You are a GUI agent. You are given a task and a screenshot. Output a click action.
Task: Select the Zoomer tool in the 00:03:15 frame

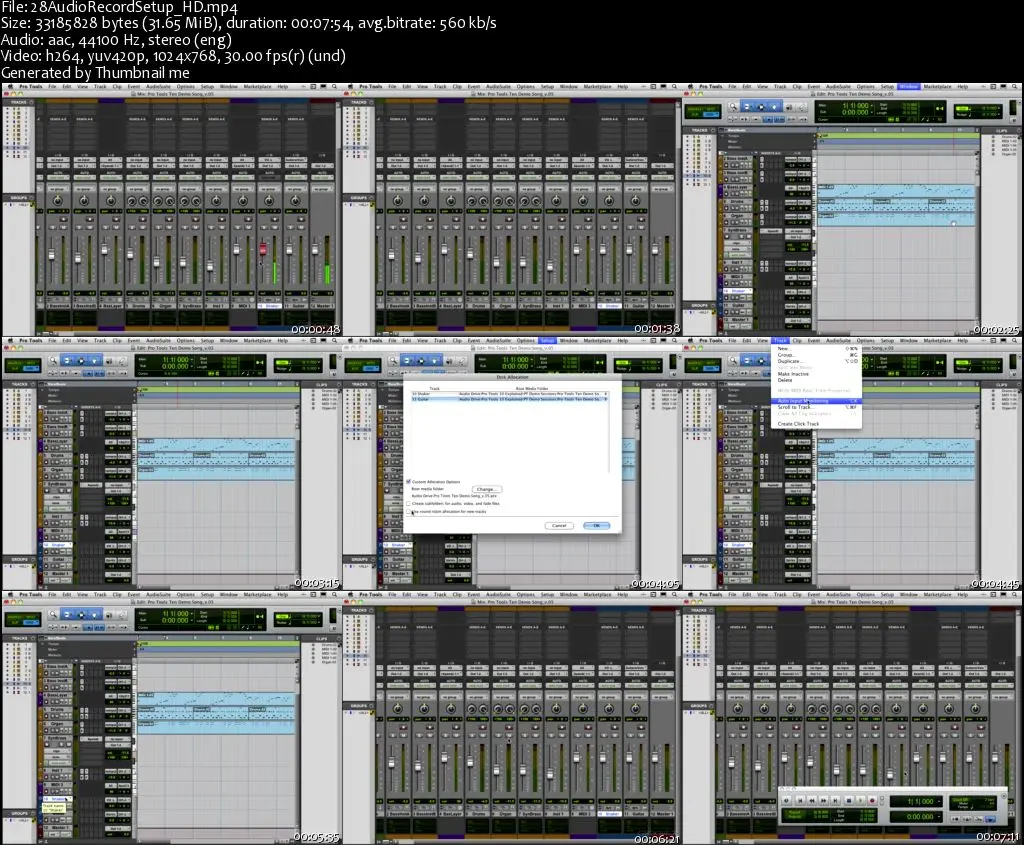pyautogui.click(x=53, y=360)
